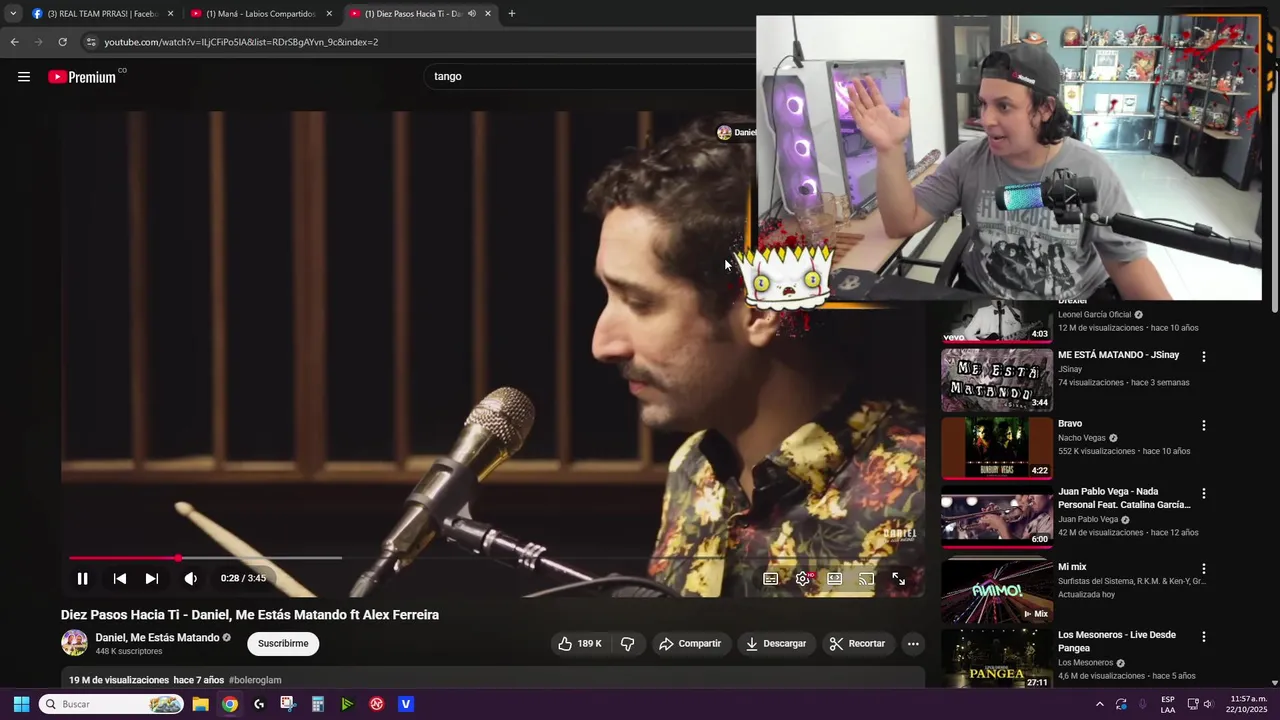1280x720 pixels.
Task: Switch to the REAL TEAM PRRAS Facebook tab
Action: 102,14
